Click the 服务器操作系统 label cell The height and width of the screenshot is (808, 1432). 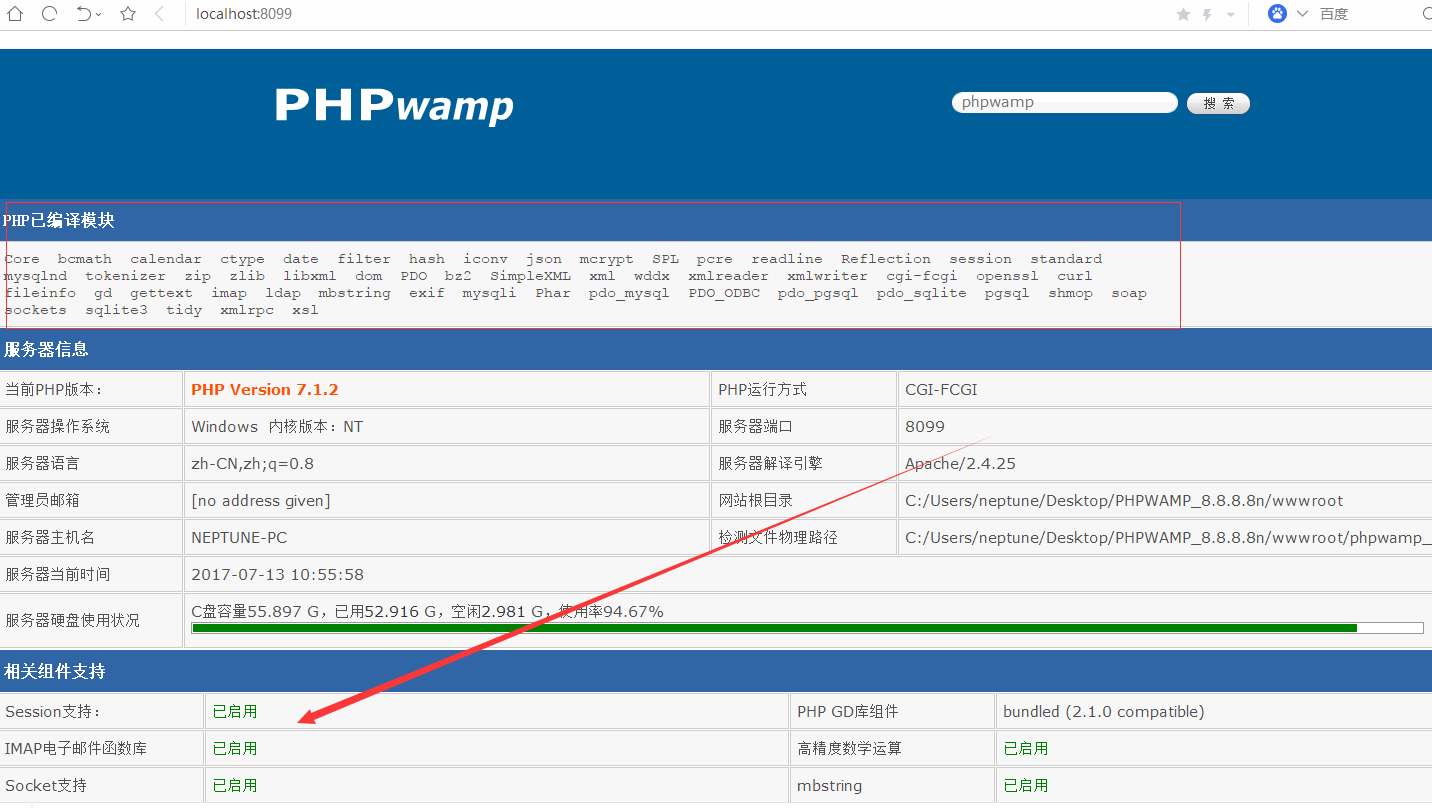[91, 427]
